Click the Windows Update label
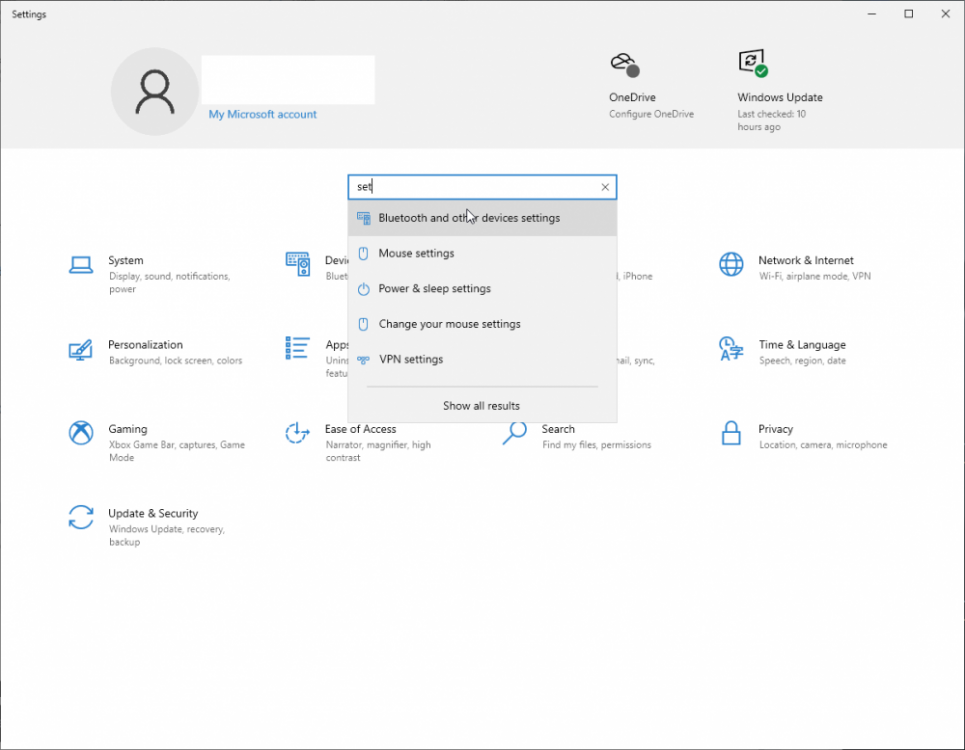Image resolution: width=965 pixels, height=750 pixels. (780, 97)
